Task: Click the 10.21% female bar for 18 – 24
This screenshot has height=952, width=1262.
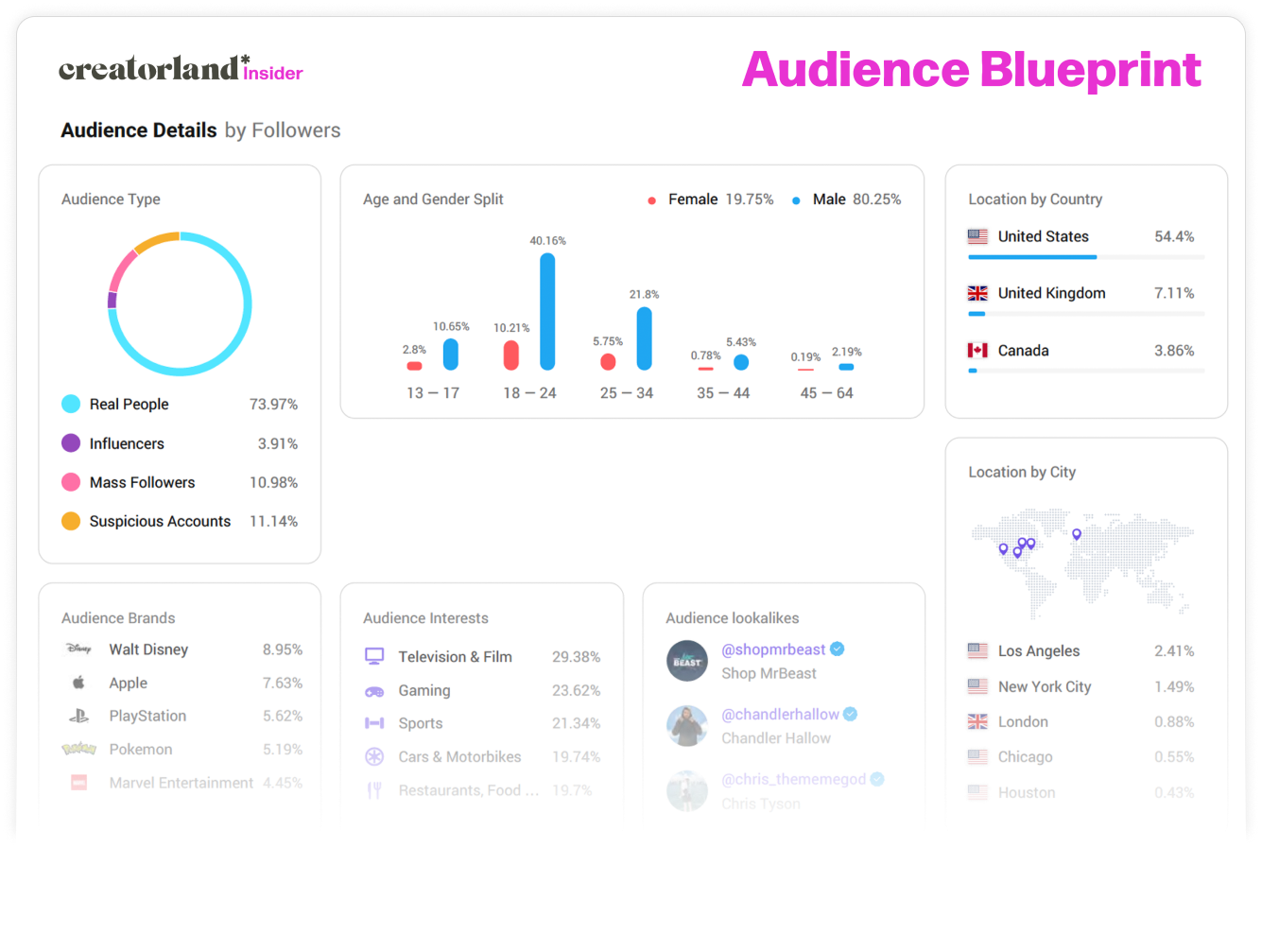Action: (x=511, y=355)
